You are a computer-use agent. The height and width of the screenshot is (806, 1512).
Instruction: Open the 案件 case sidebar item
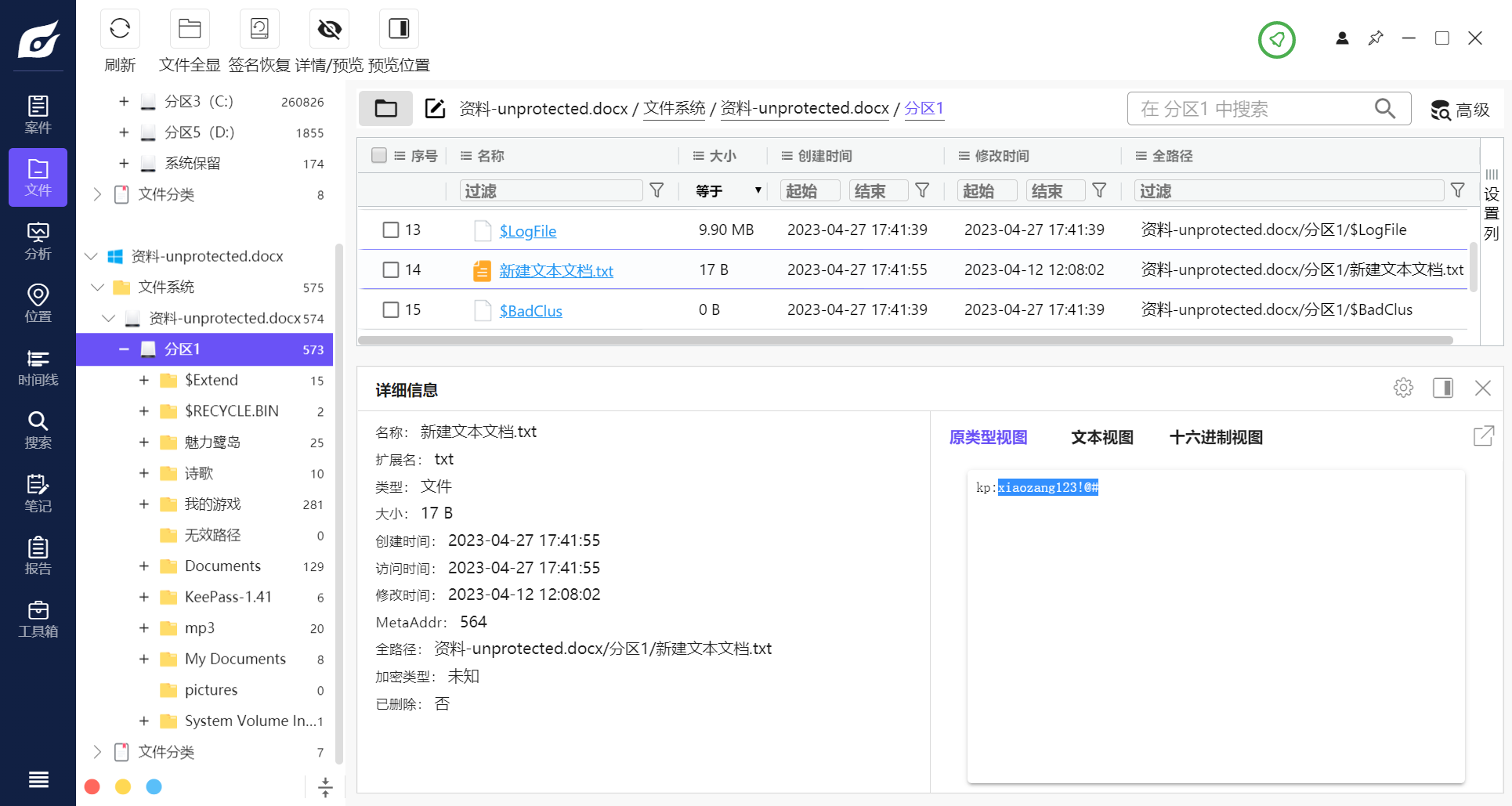click(x=38, y=114)
